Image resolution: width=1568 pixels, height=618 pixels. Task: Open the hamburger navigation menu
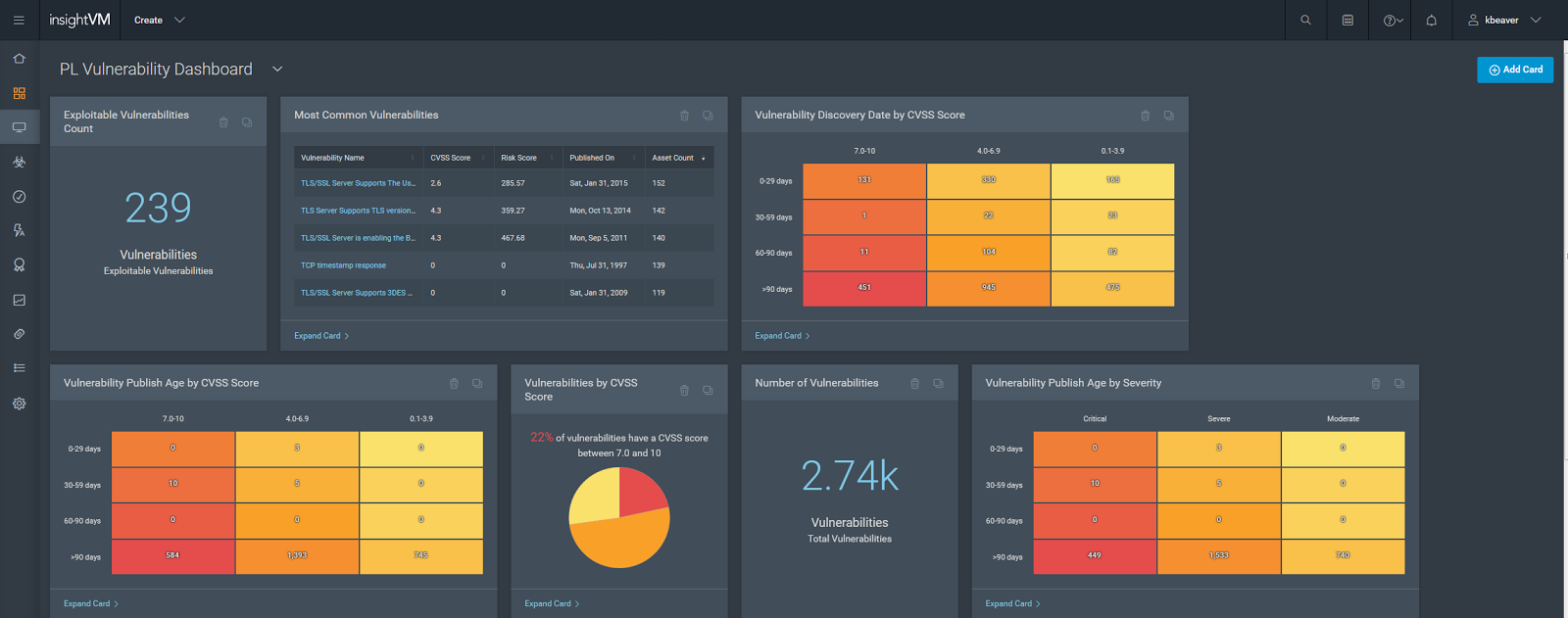point(19,20)
